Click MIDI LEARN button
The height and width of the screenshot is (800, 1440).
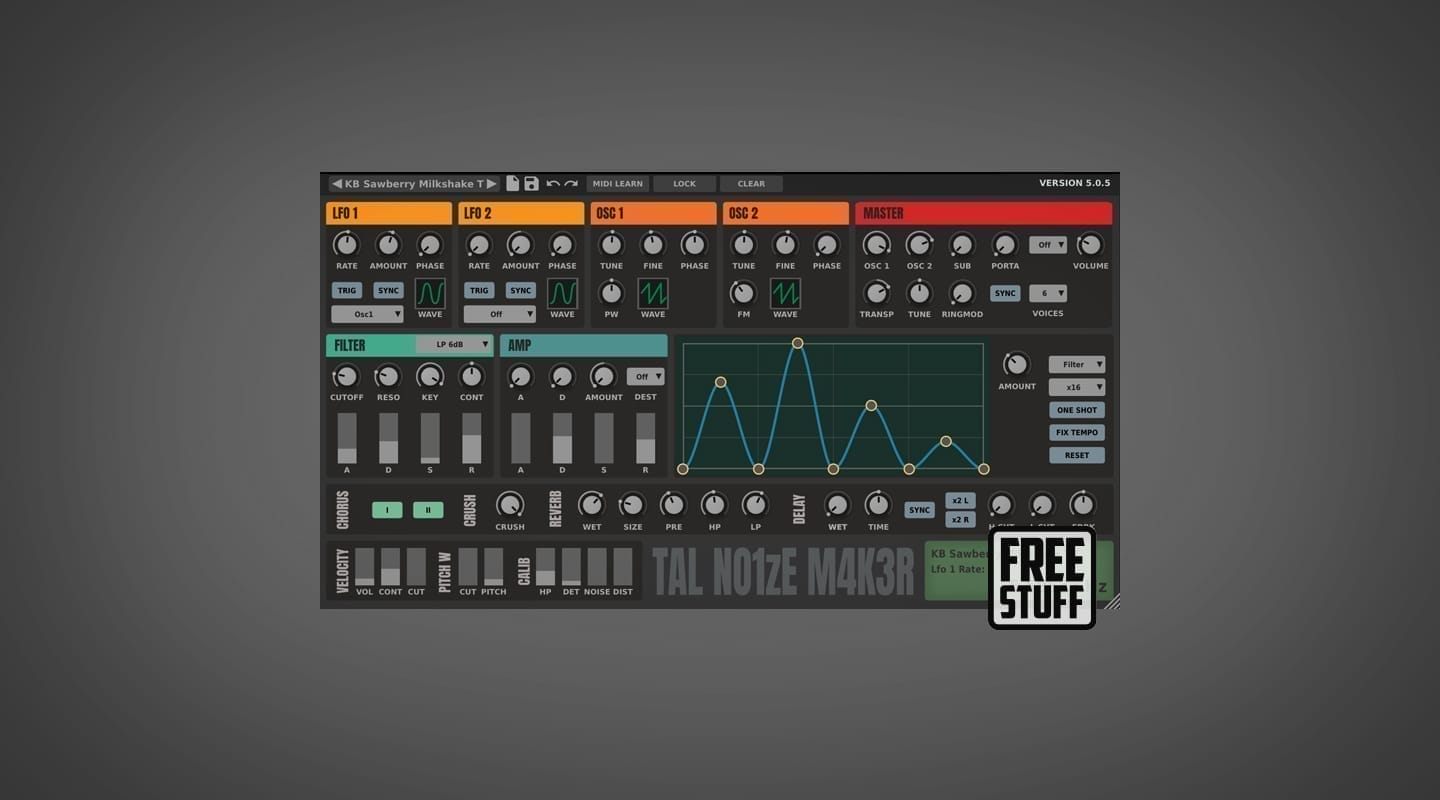(x=617, y=184)
